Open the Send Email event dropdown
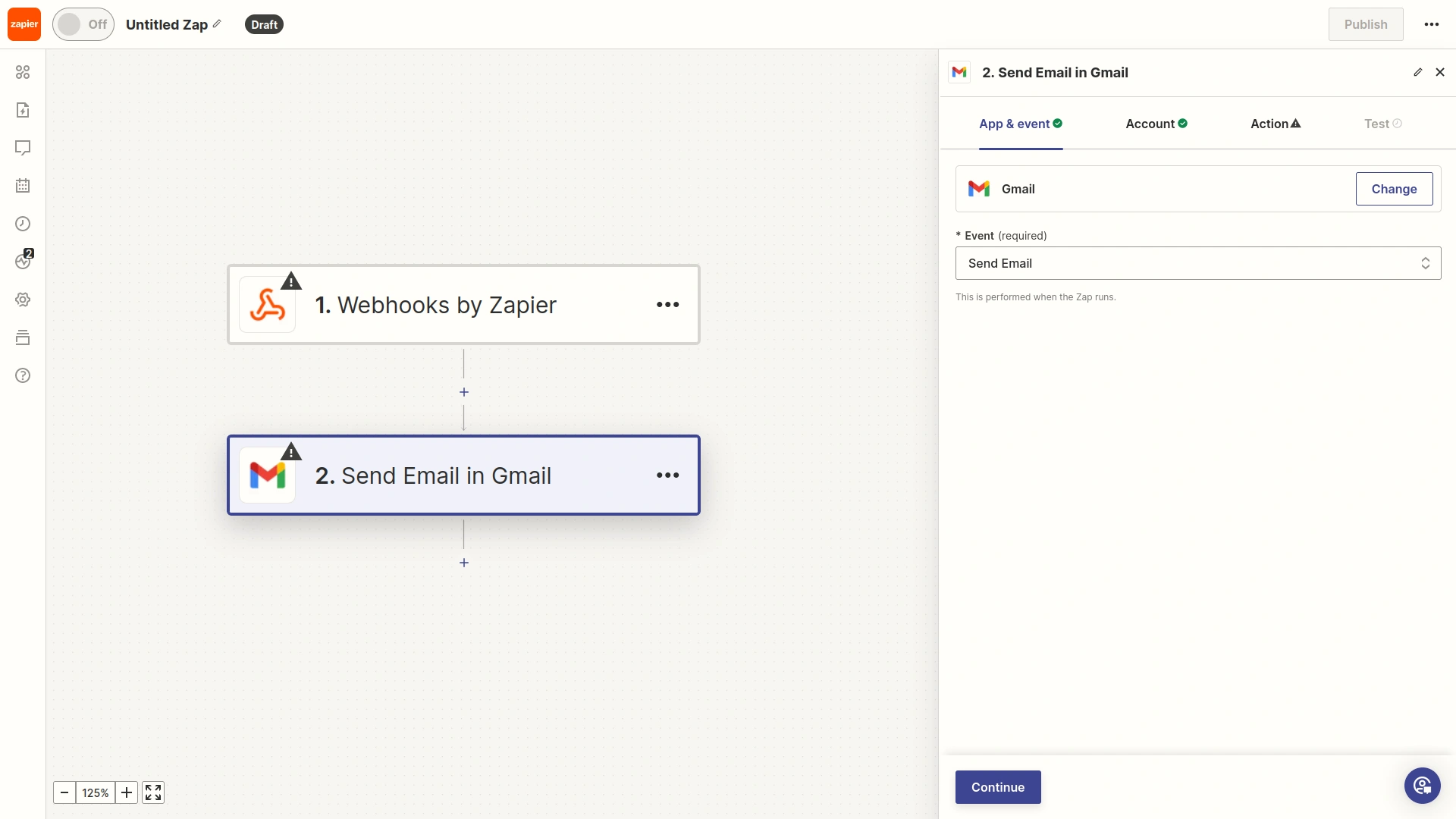 coord(1197,263)
